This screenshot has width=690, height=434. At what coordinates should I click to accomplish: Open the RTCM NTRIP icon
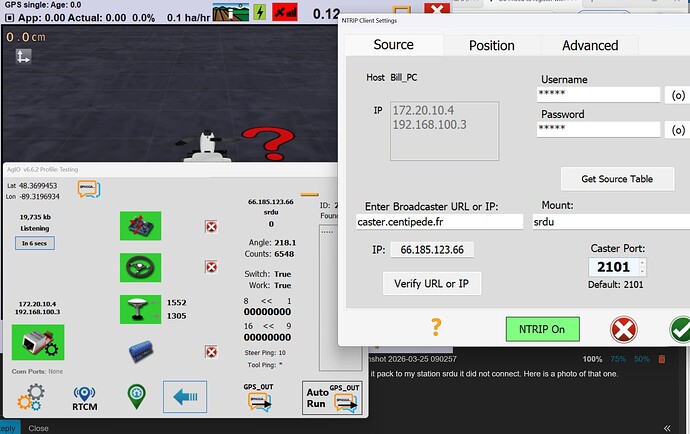84,398
